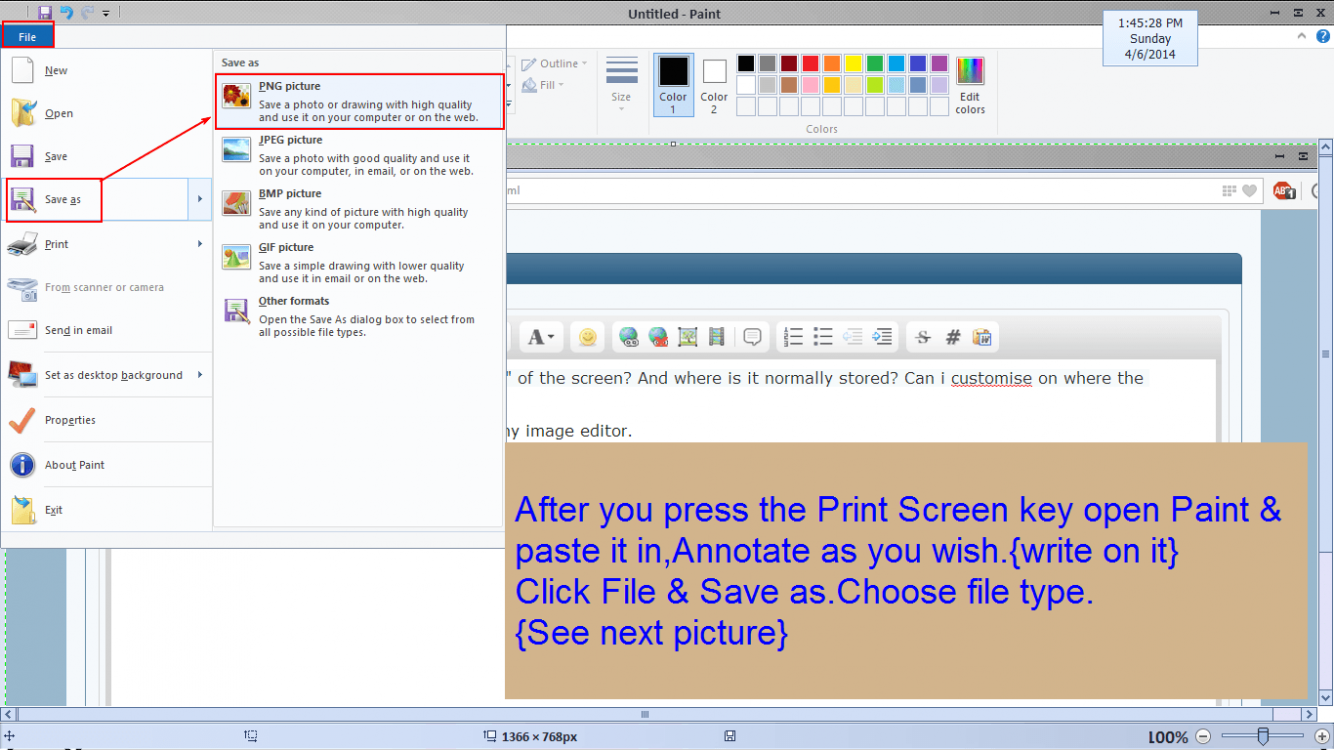Pick the yellow palette swatch
The width and height of the screenshot is (1334, 750).
click(x=853, y=64)
